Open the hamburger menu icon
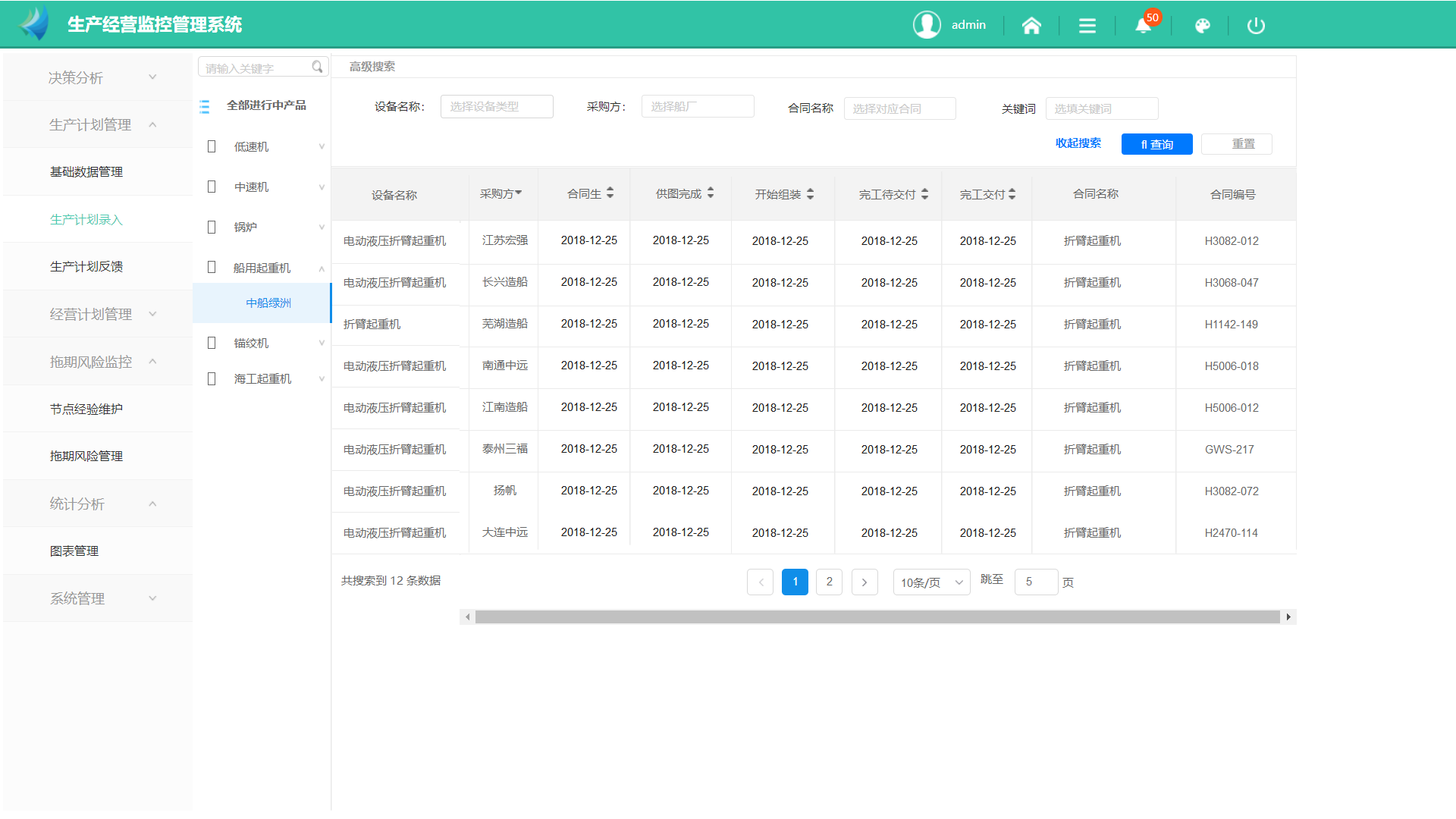 [x=1087, y=26]
